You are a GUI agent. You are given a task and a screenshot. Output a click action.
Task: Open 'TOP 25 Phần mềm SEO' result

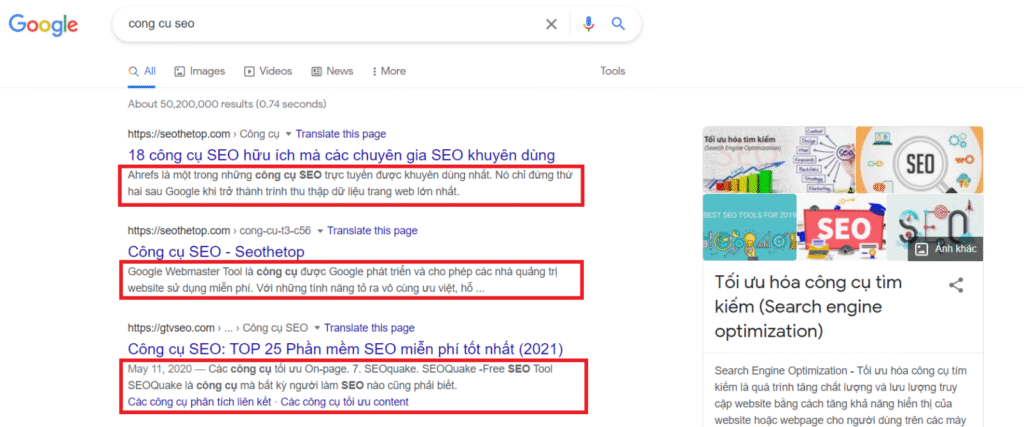346,349
